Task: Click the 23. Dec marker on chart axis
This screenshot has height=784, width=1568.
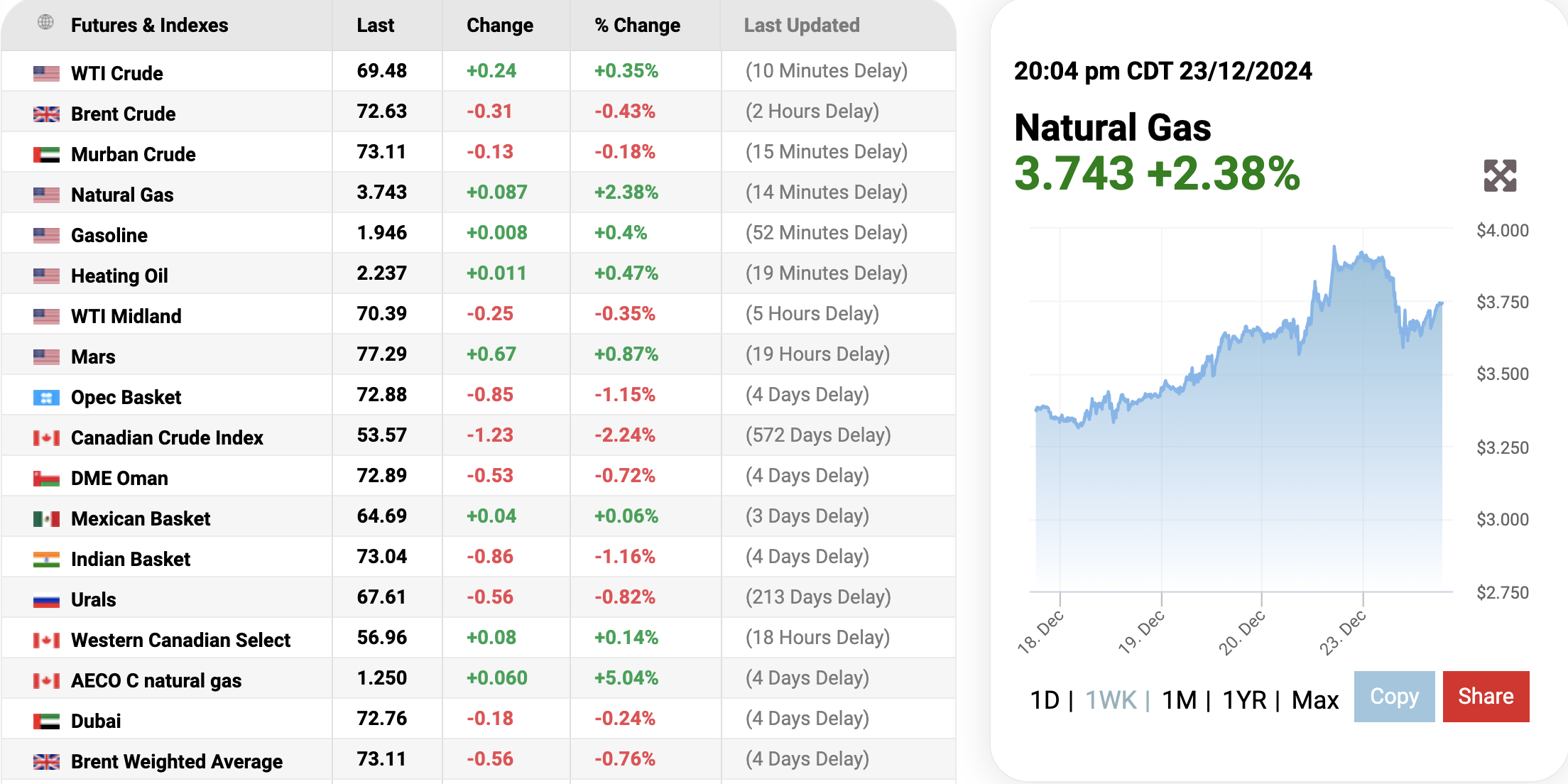Action: (x=1342, y=632)
